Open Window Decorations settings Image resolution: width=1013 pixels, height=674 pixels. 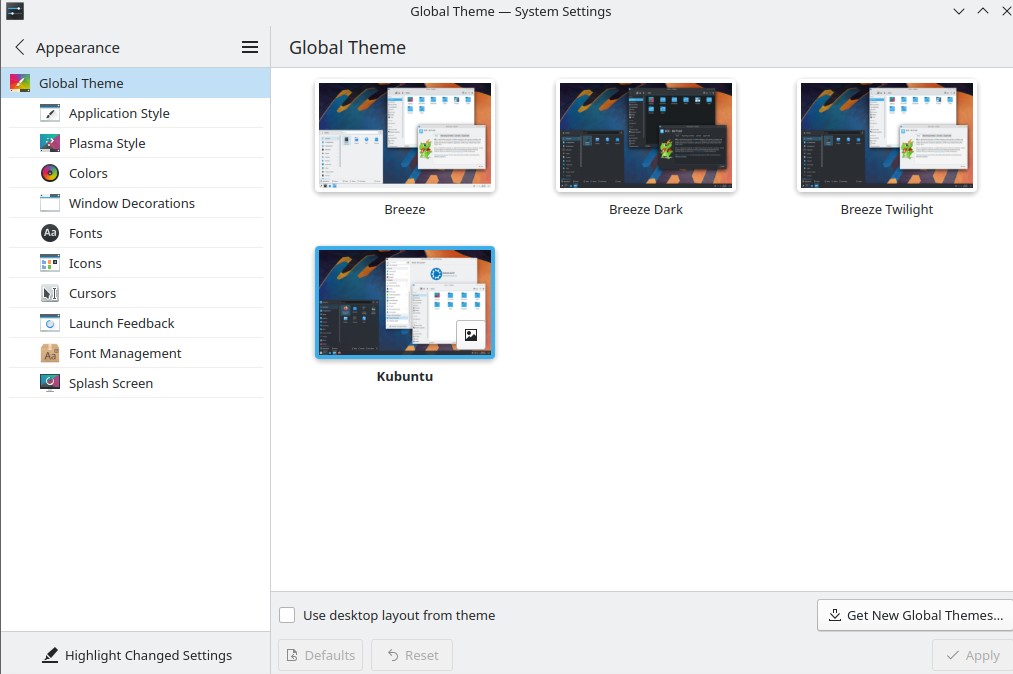click(x=136, y=203)
